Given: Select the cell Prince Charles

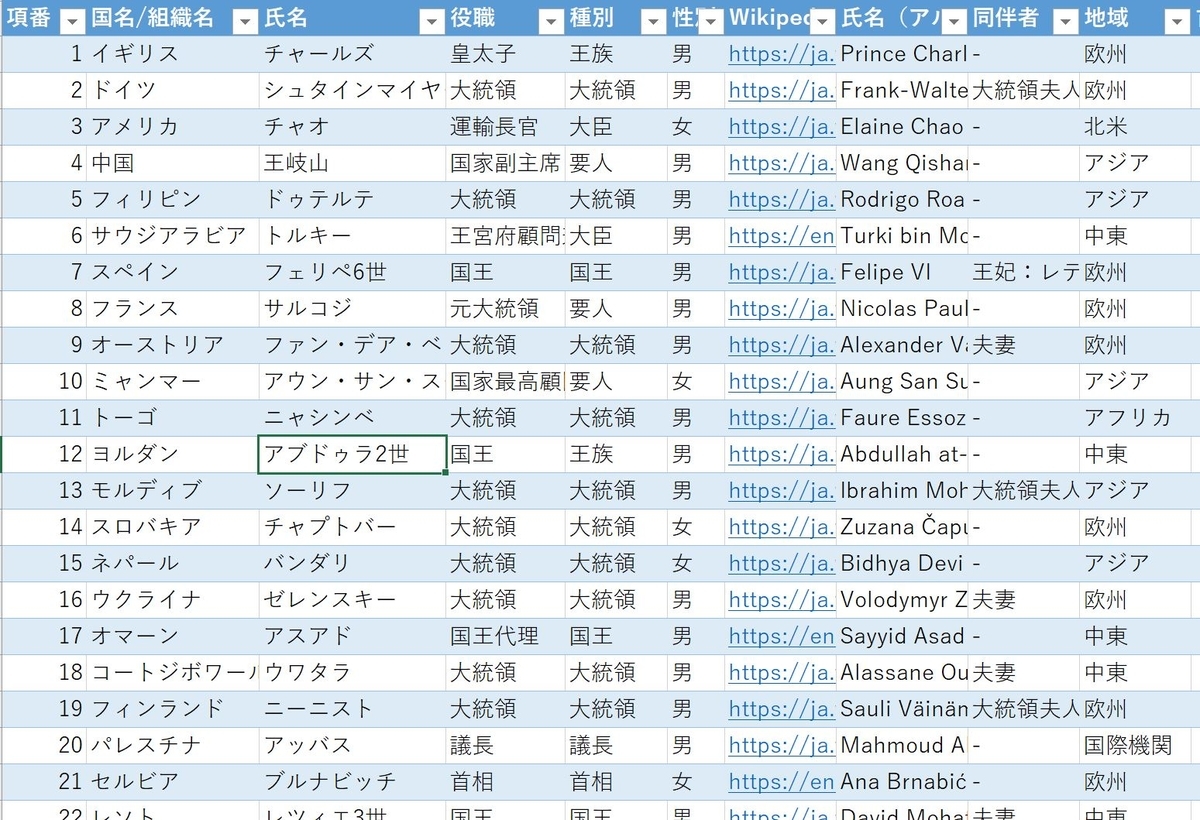Looking at the screenshot, I should pos(903,55).
